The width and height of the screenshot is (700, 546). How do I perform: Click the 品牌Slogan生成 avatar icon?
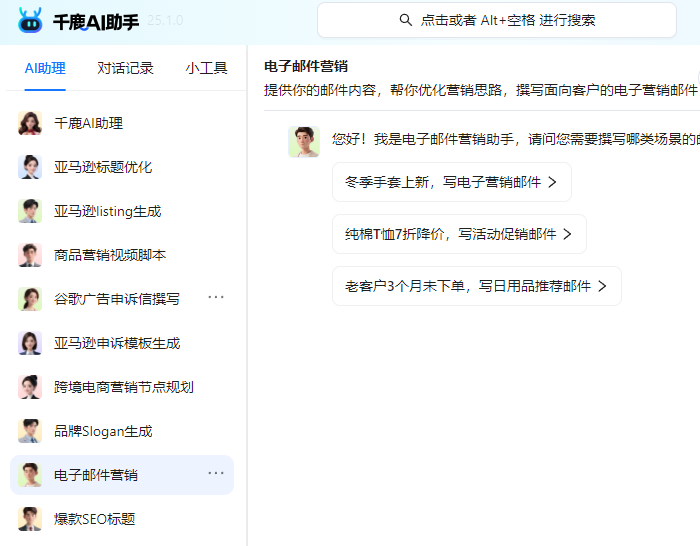coord(30,431)
